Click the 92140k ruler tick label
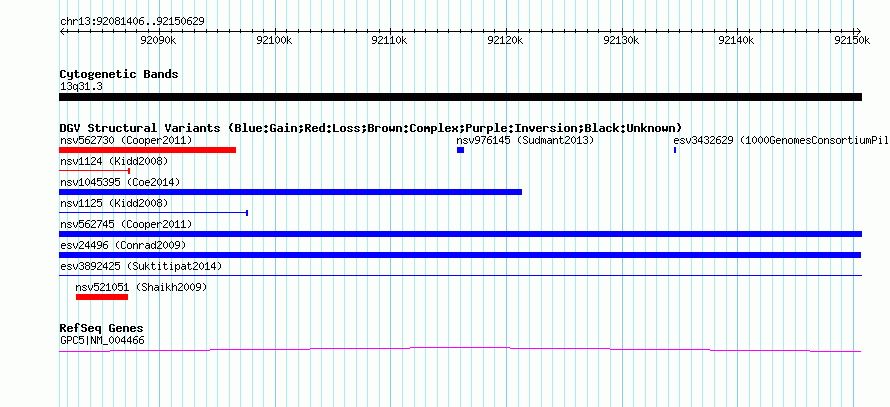890x407 pixels. click(x=737, y=40)
